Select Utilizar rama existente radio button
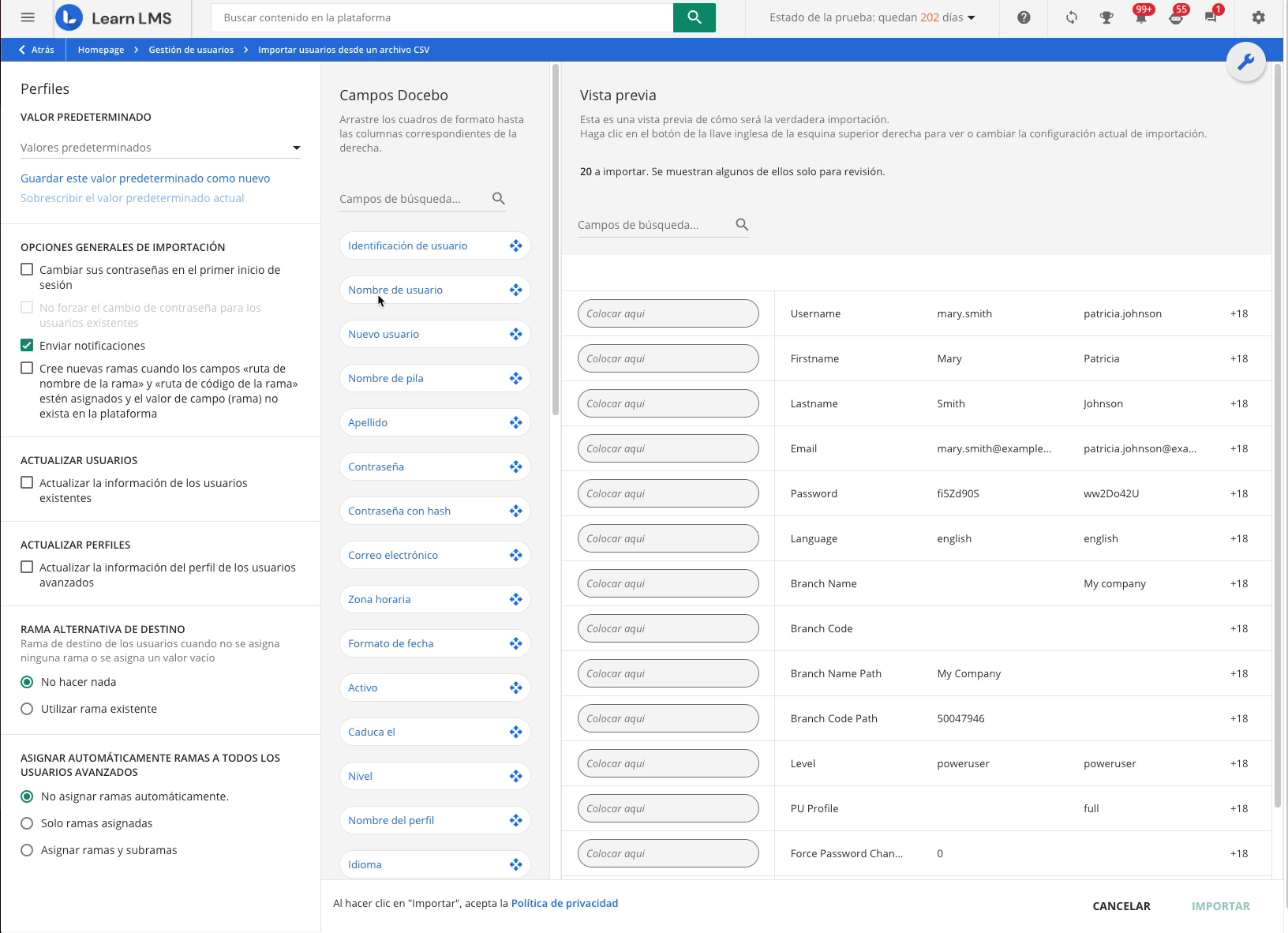Screen dimensions: 1288x933 (27, 709)
